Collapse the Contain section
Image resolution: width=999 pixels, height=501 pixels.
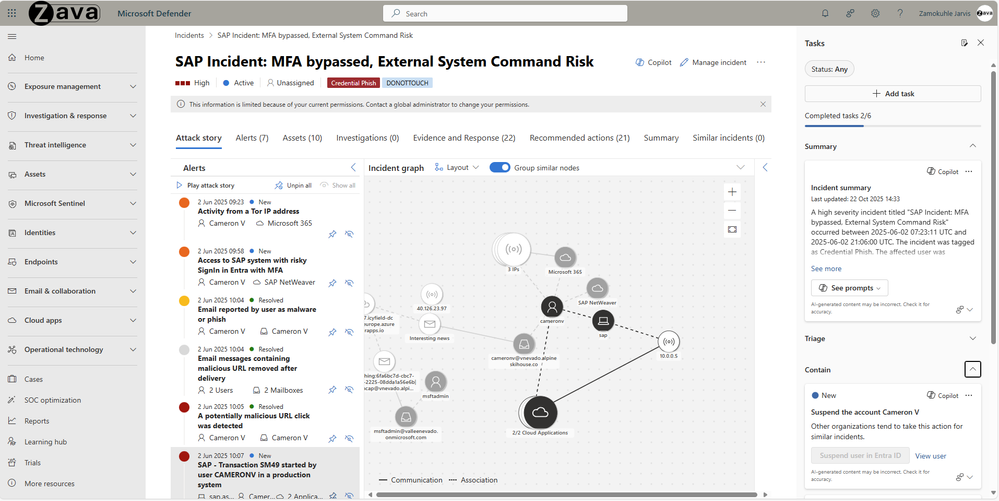point(972,369)
